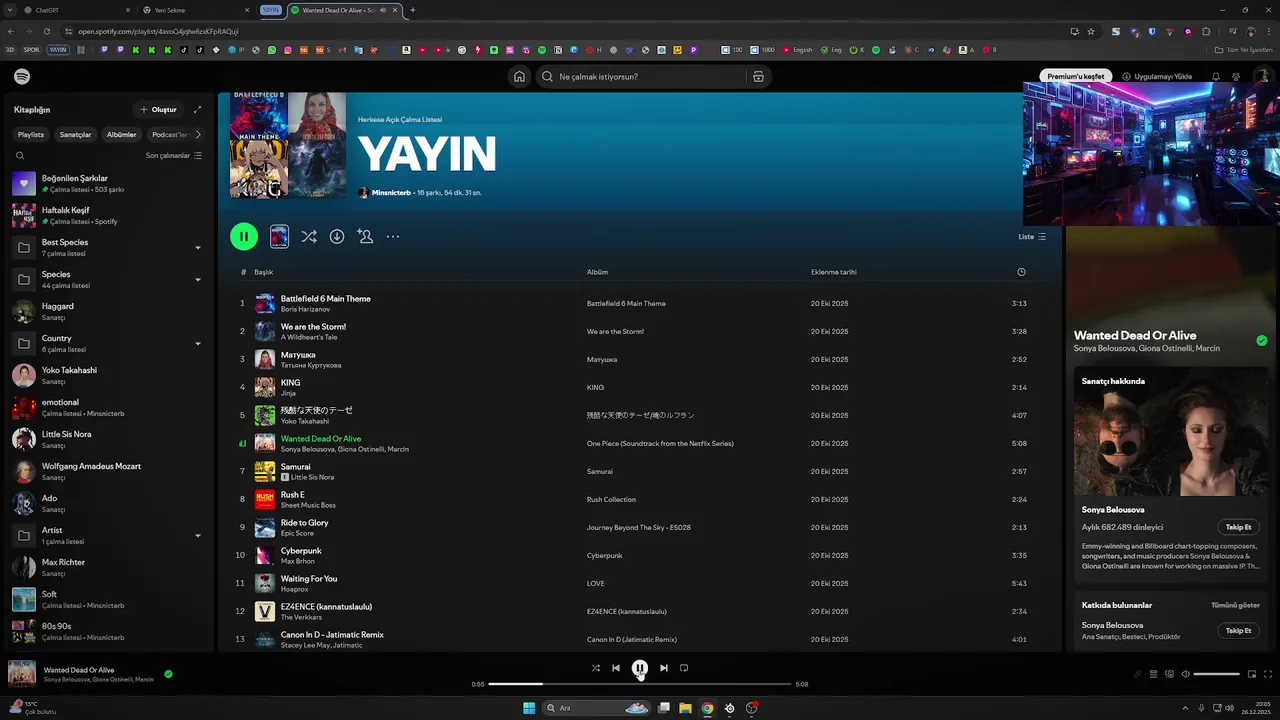Open connect to a device icon

tap(1169, 674)
